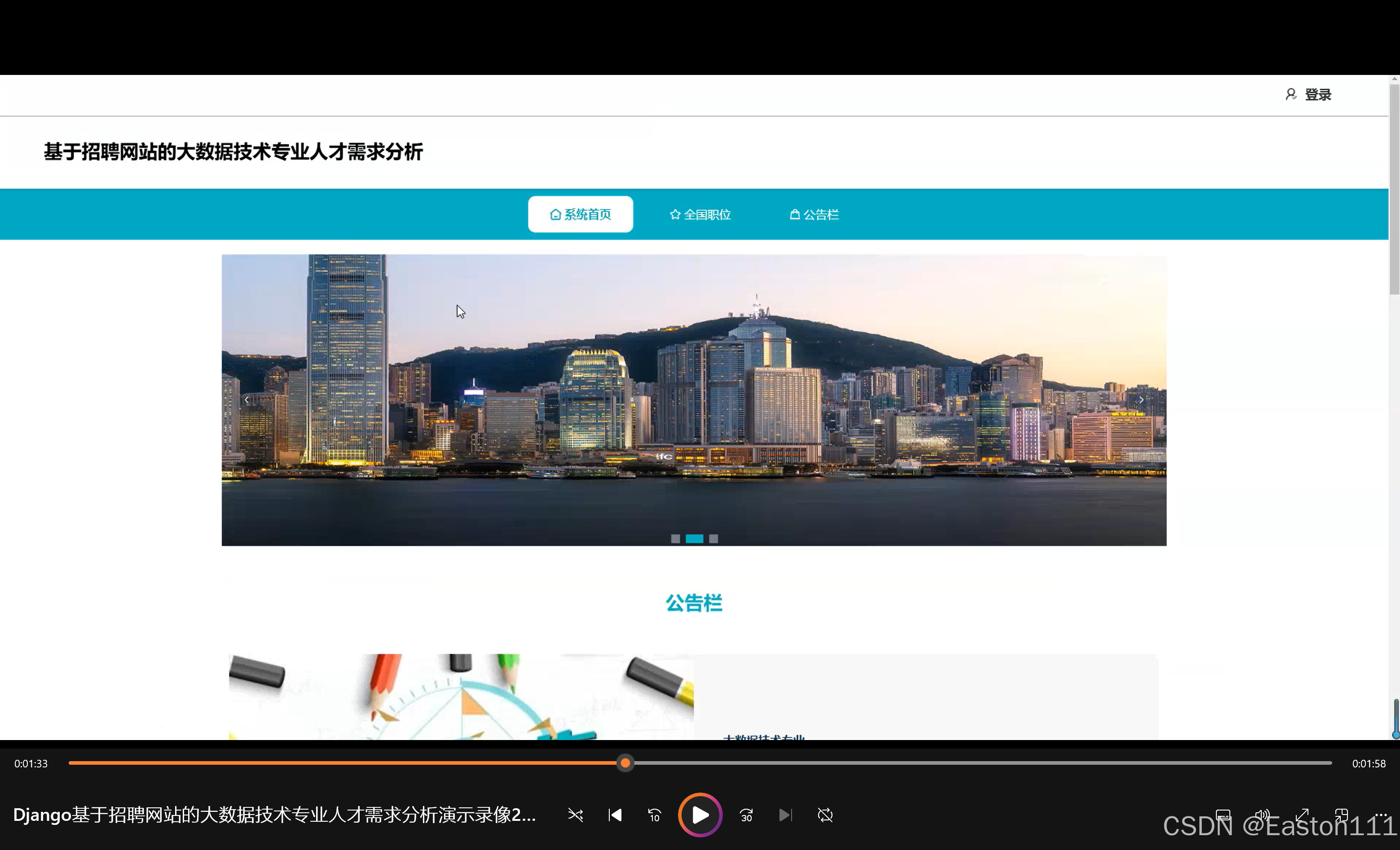Select the third carousel indicator dot
The height and width of the screenshot is (850, 1400).
713,539
